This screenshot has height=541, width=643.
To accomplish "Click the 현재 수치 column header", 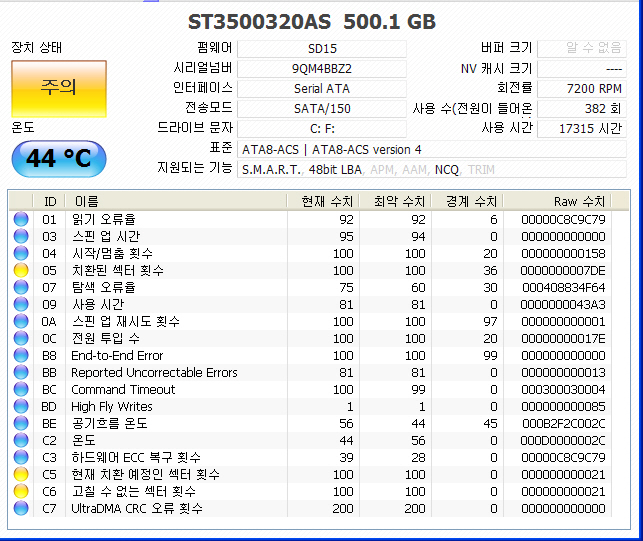I will tap(323, 201).
